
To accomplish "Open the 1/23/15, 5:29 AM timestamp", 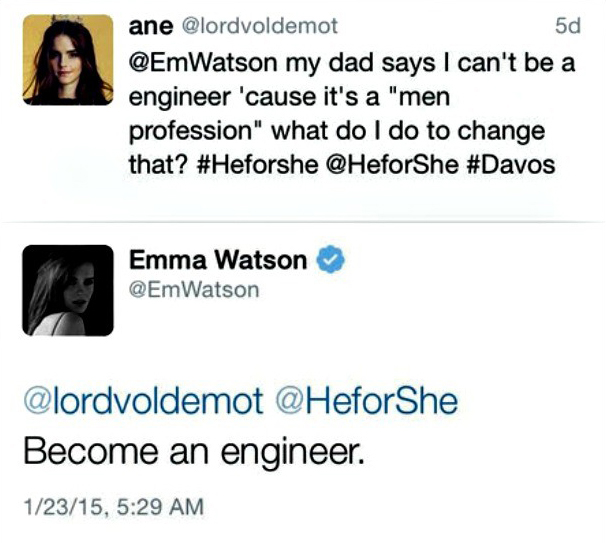I will click(x=114, y=507).
